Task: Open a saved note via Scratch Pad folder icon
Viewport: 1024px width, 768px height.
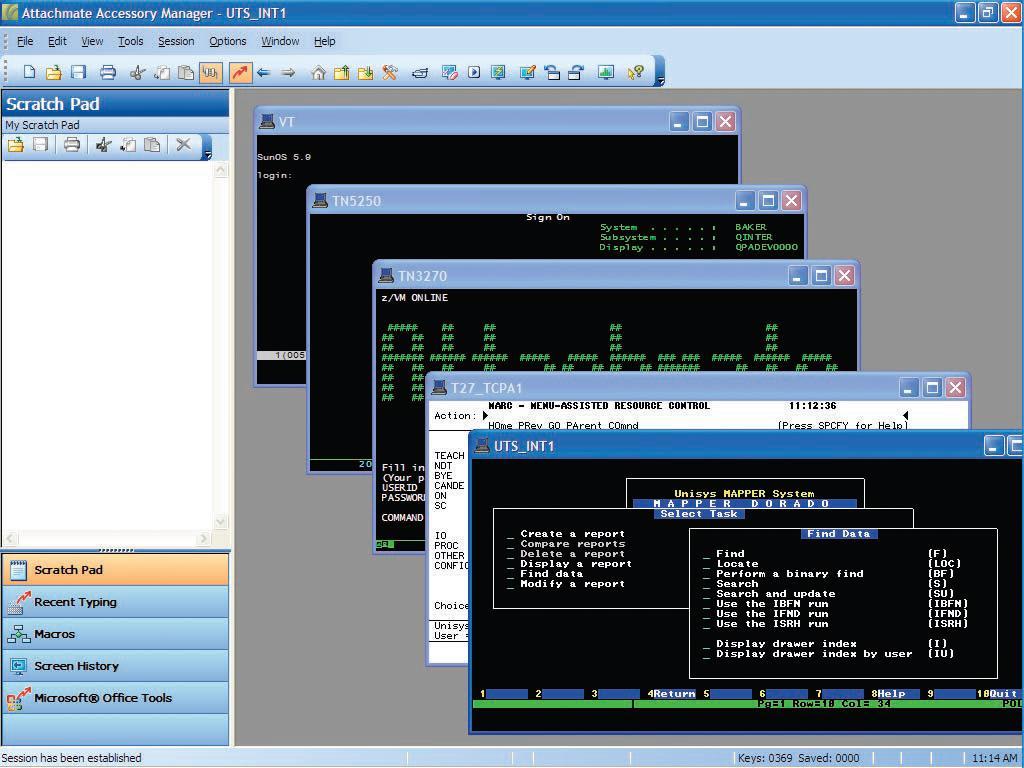Action: pyautogui.click(x=17, y=145)
